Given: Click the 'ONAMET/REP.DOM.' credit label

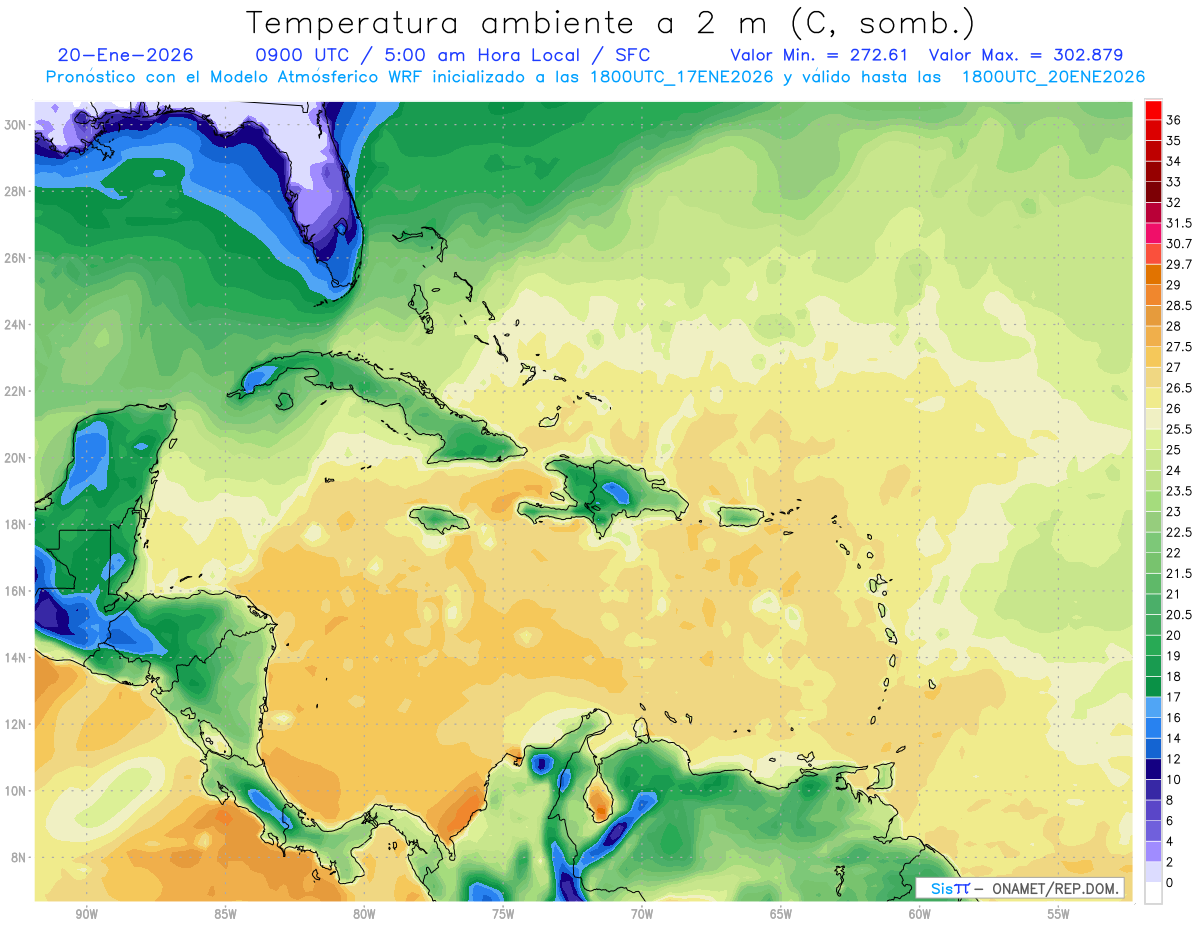Looking at the screenshot, I should tap(1056, 888).
